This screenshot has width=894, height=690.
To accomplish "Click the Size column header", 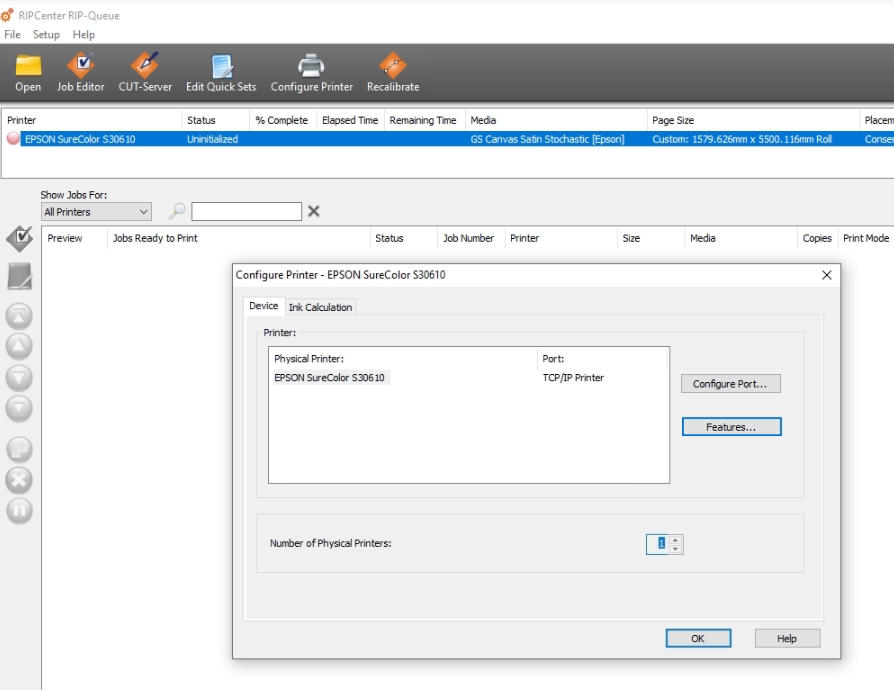I will pyautogui.click(x=650, y=238).
